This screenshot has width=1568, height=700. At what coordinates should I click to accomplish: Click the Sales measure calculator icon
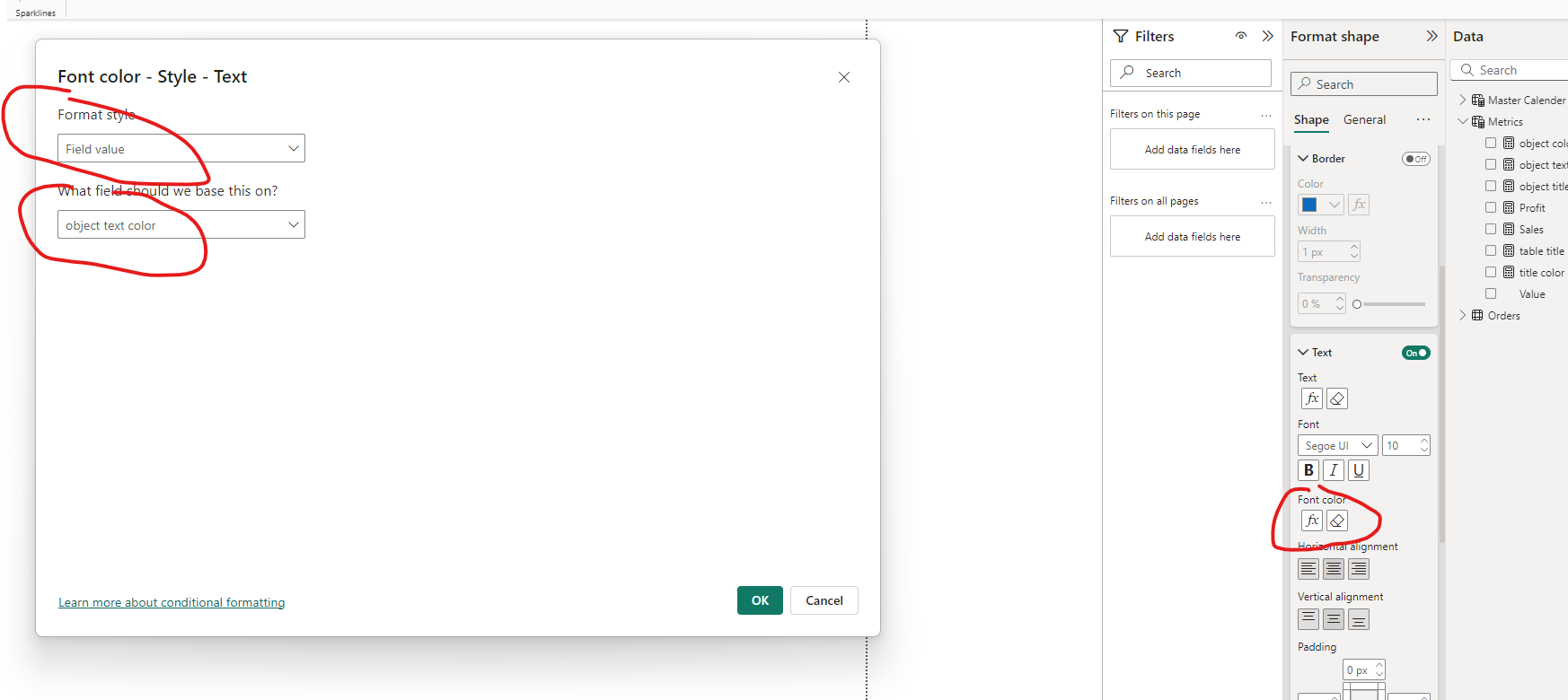(1509, 229)
